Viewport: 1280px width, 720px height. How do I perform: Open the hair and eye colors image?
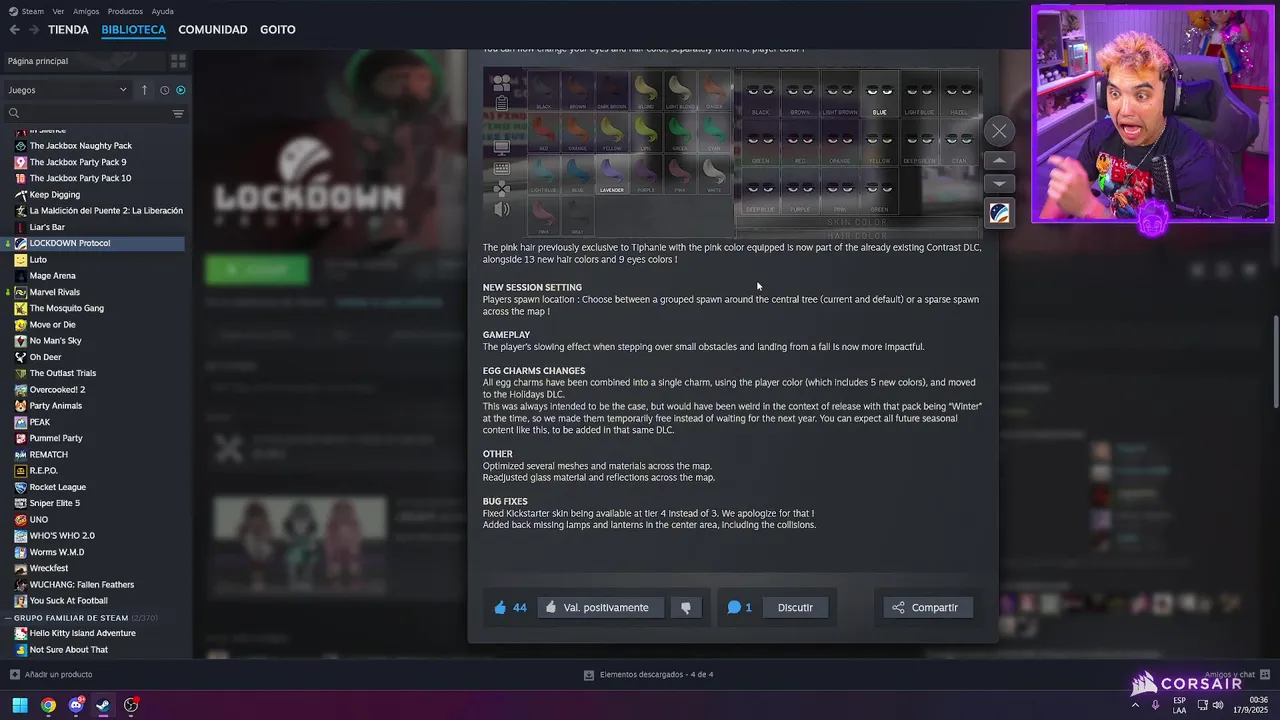pyautogui.click(x=731, y=152)
